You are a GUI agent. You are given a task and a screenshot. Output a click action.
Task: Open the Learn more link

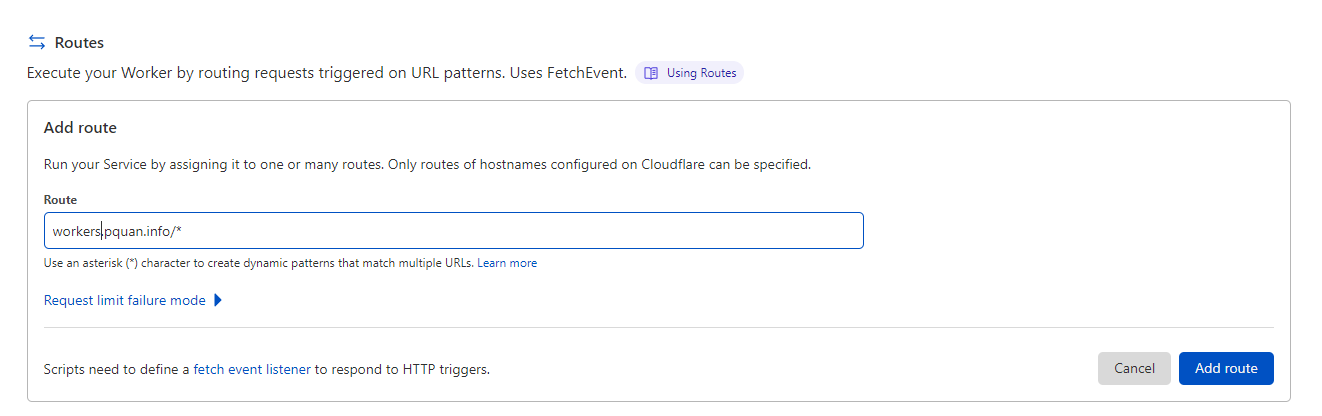pyautogui.click(x=507, y=263)
